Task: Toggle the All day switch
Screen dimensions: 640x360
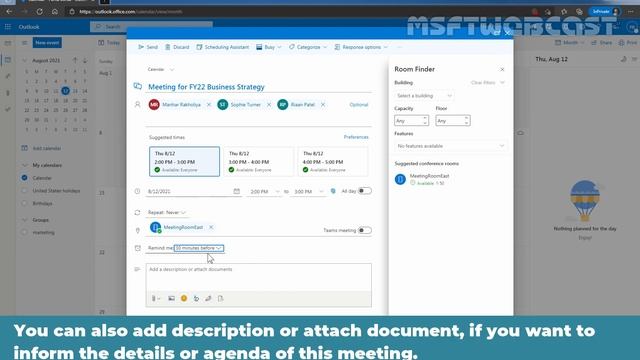Action: tap(364, 191)
